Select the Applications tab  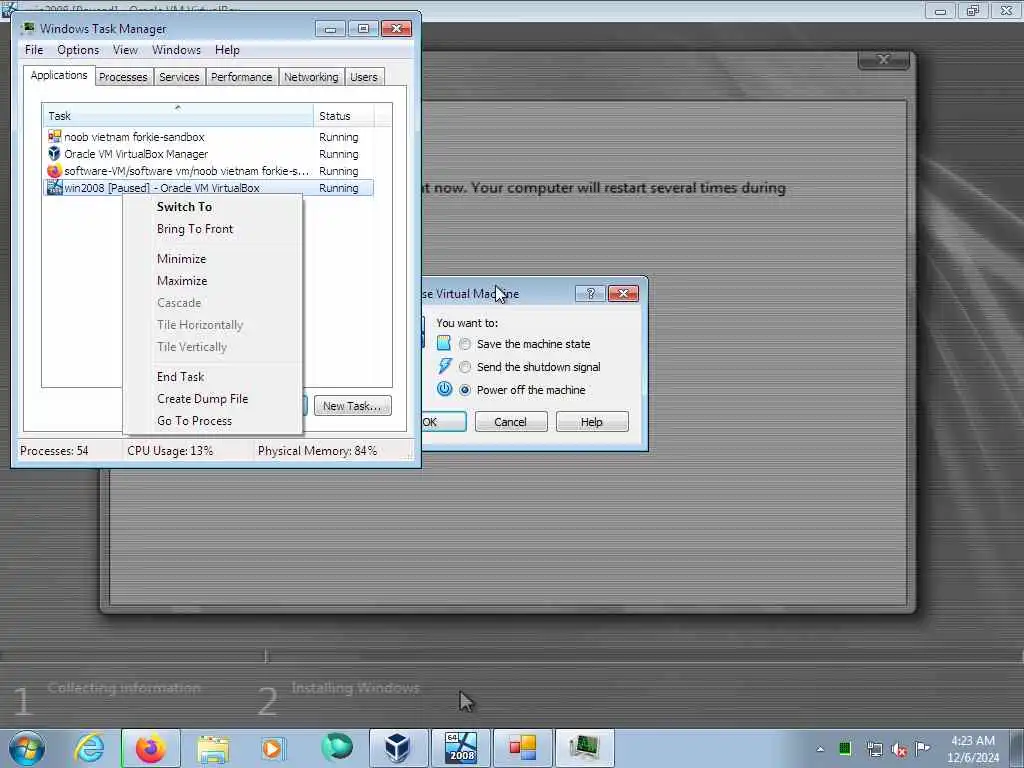[59, 75]
